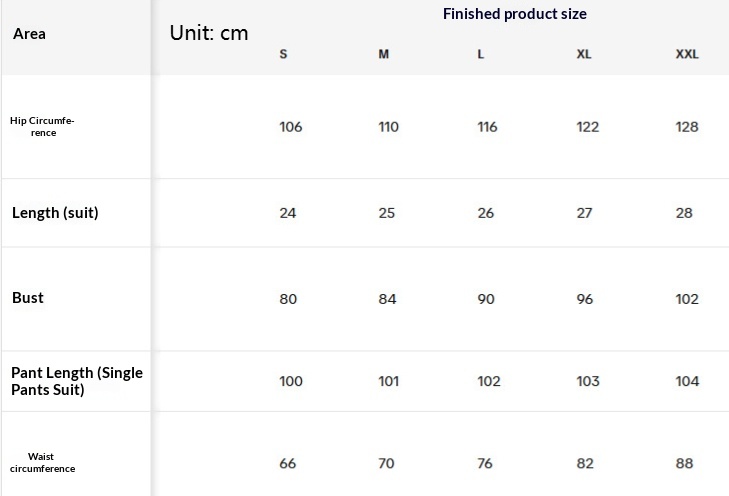Click the Bust row label
The height and width of the screenshot is (496, 729).
coord(28,298)
